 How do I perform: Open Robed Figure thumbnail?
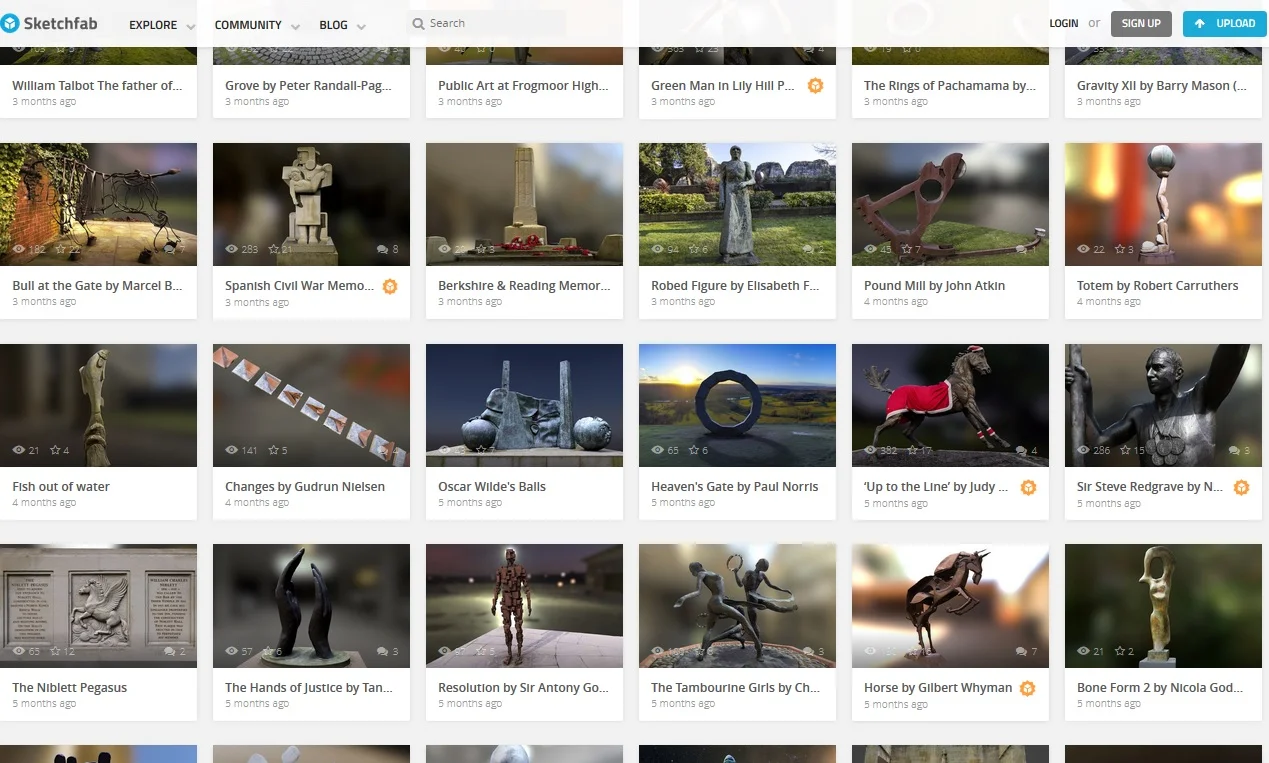737,204
